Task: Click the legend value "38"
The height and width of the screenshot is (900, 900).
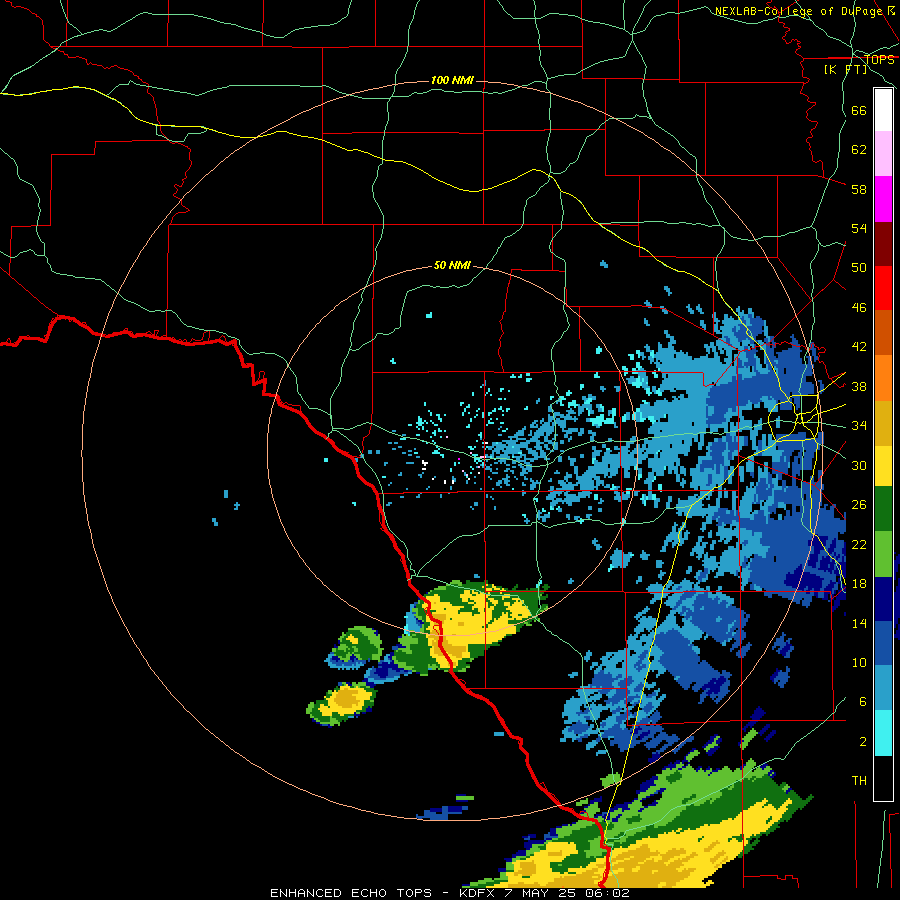Action: click(x=859, y=386)
